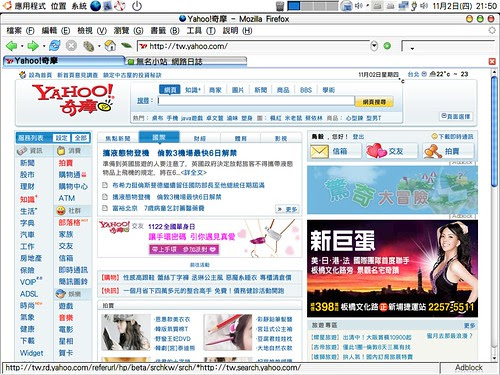Image resolution: width=500 pixels, height=375 pixels.
Task: Click the page's vertical scrollbar thumb
Action: point(494,132)
